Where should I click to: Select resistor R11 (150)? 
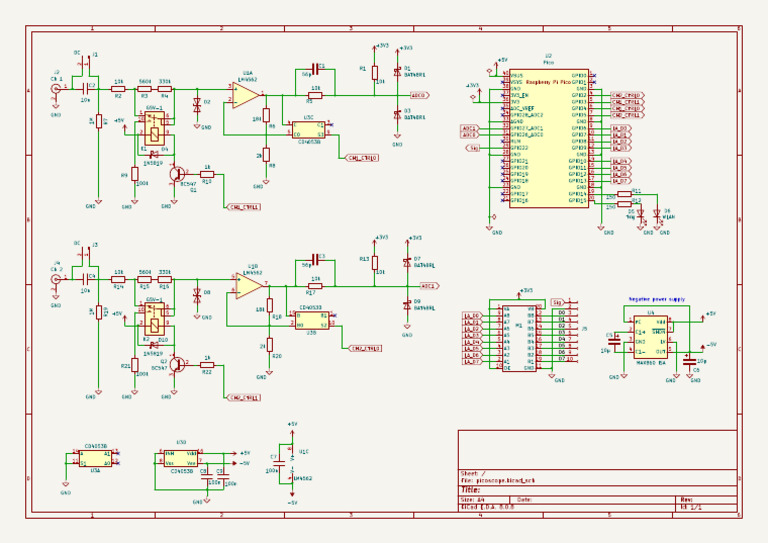coord(624,194)
